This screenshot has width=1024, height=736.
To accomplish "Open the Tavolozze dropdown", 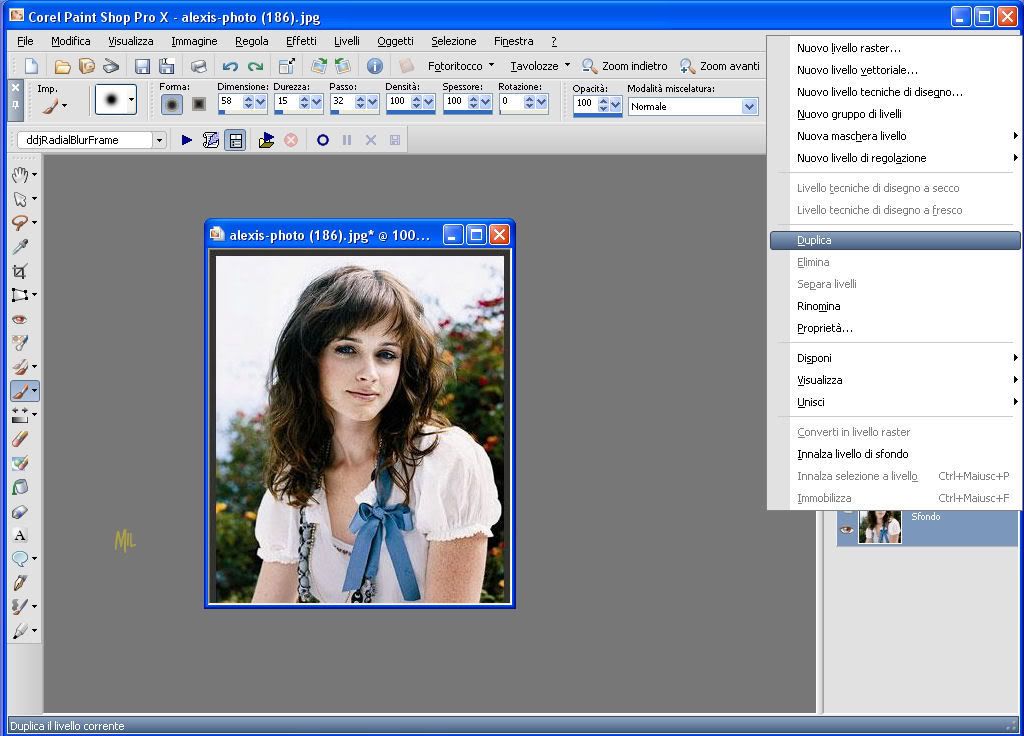I will click(x=567, y=65).
